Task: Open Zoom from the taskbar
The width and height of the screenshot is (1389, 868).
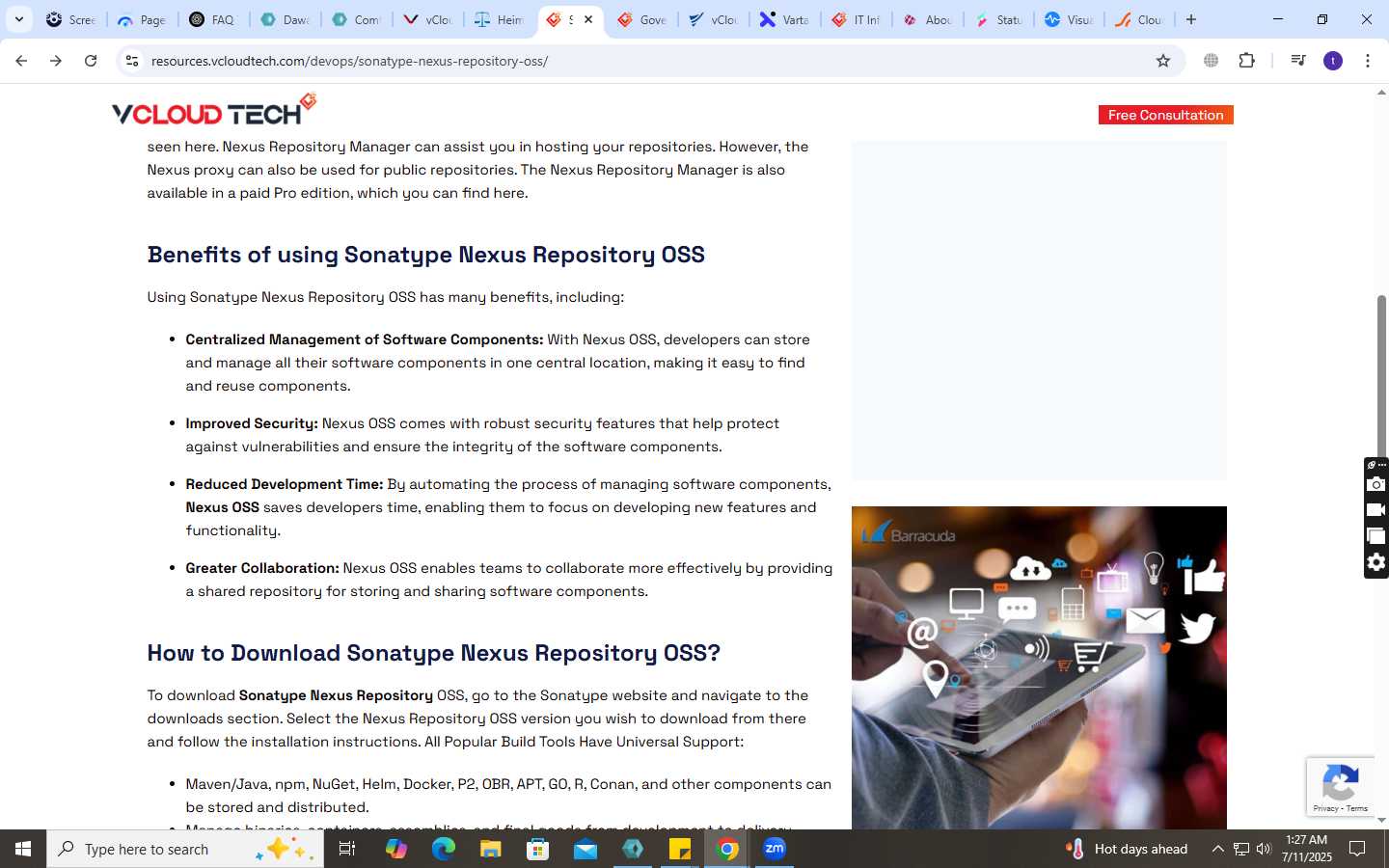Action: (x=775, y=849)
